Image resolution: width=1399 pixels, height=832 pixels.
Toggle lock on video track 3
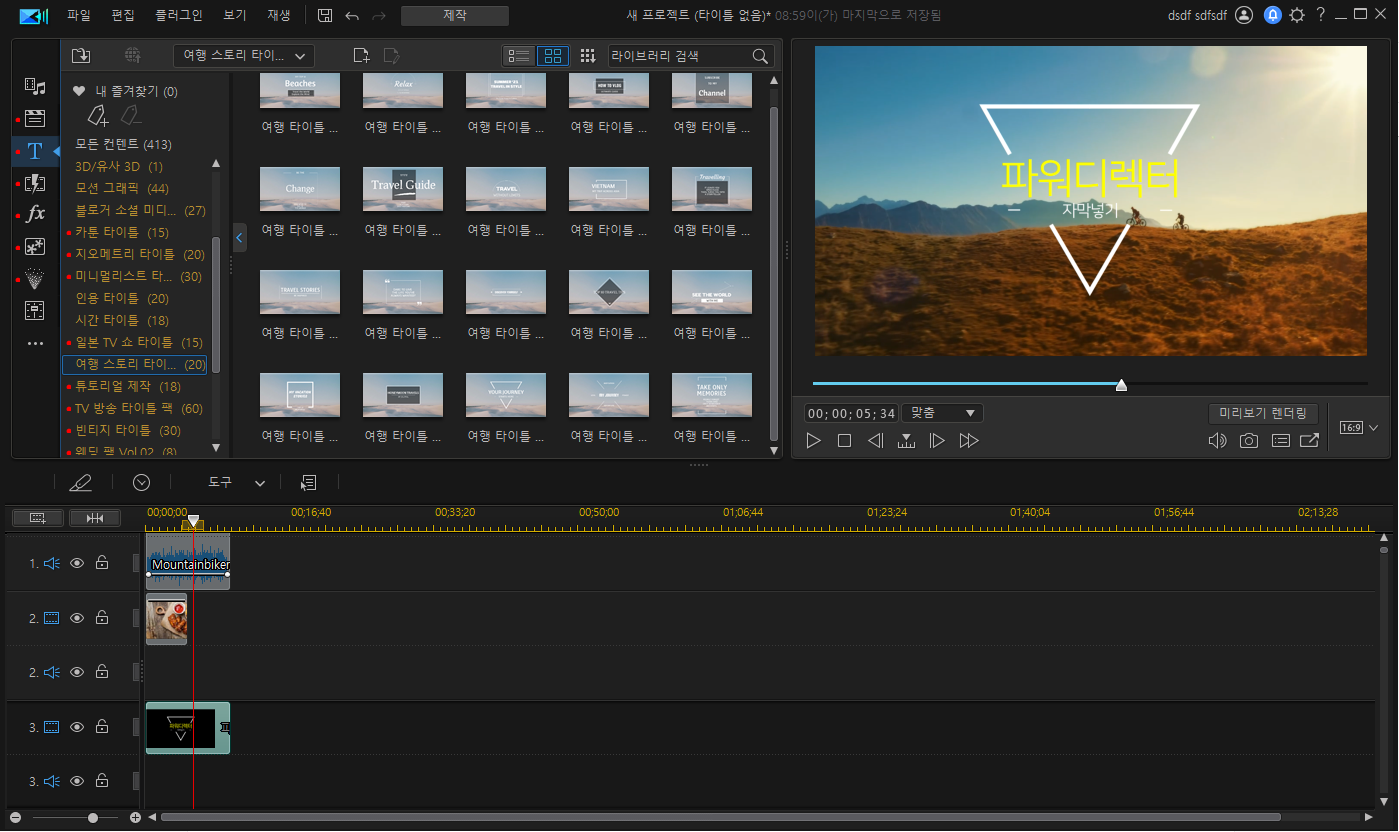tap(102, 727)
